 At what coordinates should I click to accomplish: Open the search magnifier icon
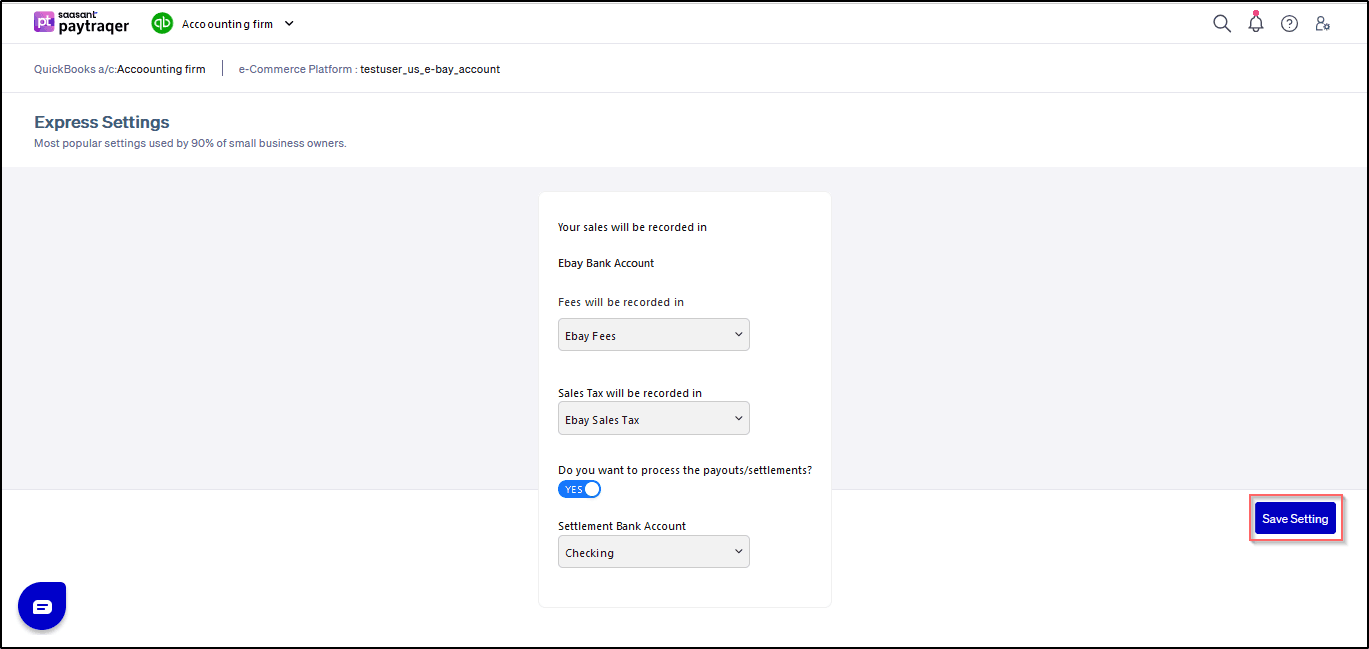[x=1221, y=24]
